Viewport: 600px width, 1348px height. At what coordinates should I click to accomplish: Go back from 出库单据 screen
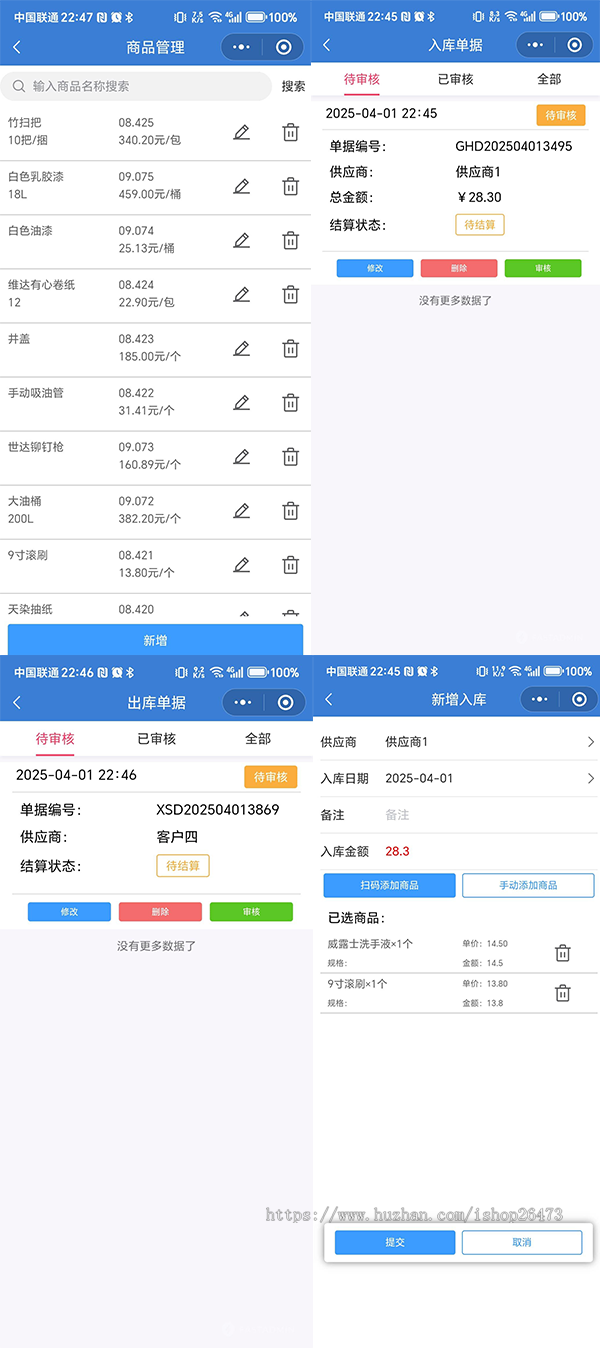[16, 702]
